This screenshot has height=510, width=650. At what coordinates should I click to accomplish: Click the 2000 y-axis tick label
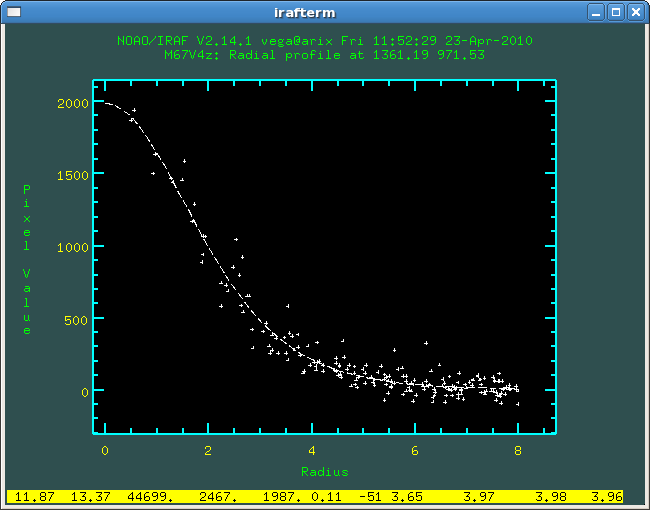coord(73,103)
